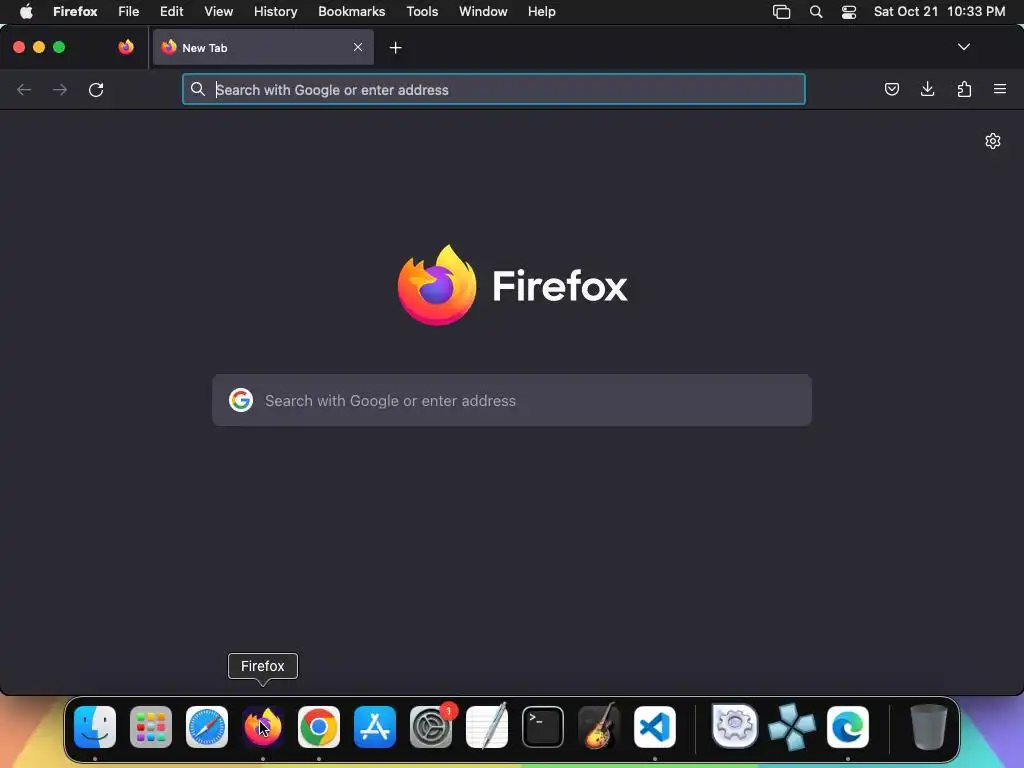Open TextEdit from the Dock
1024x768 pixels.
click(487, 727)
